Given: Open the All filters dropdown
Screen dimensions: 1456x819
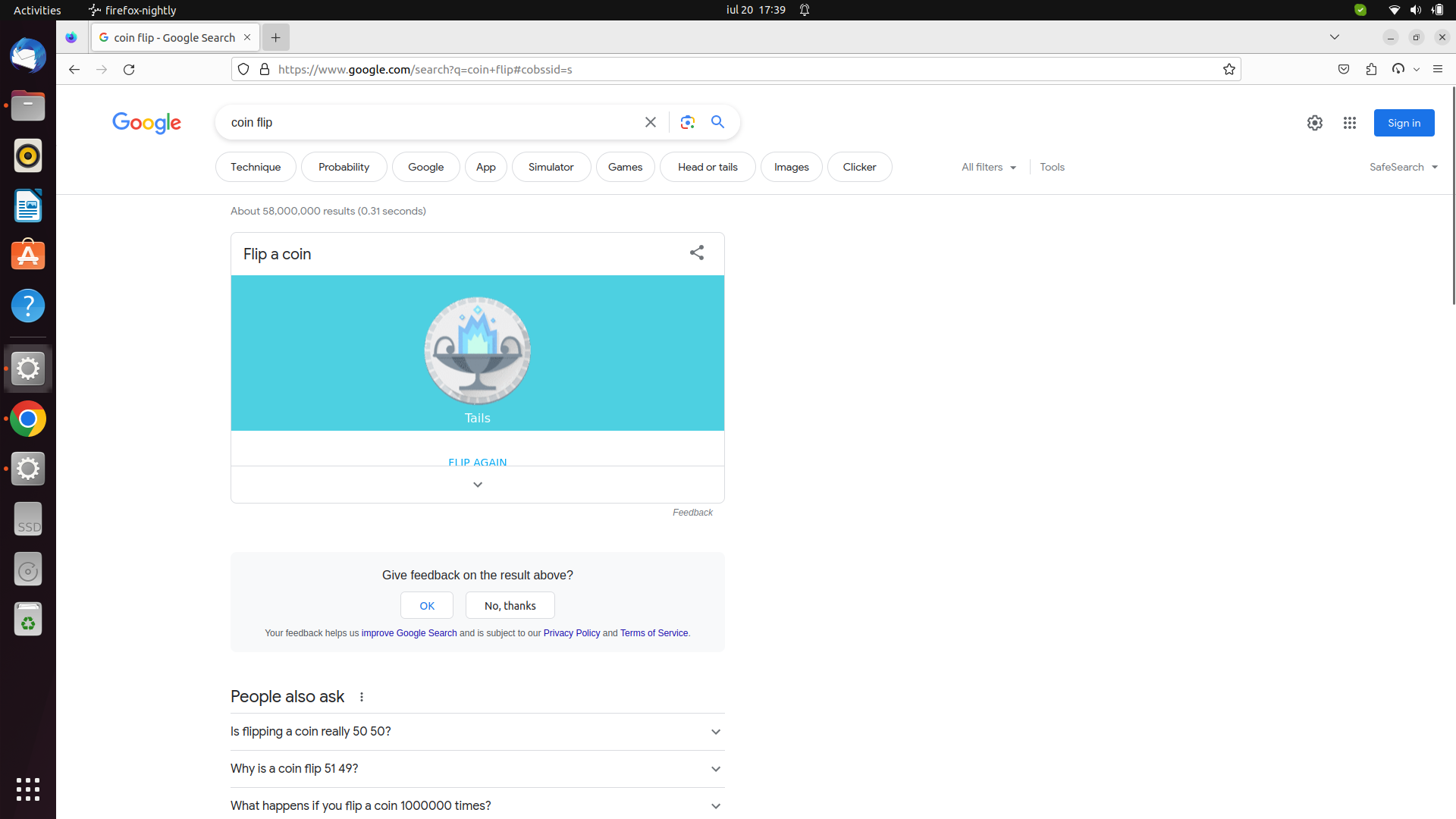Looking at the screenshot, I should (x=988, y=167).
